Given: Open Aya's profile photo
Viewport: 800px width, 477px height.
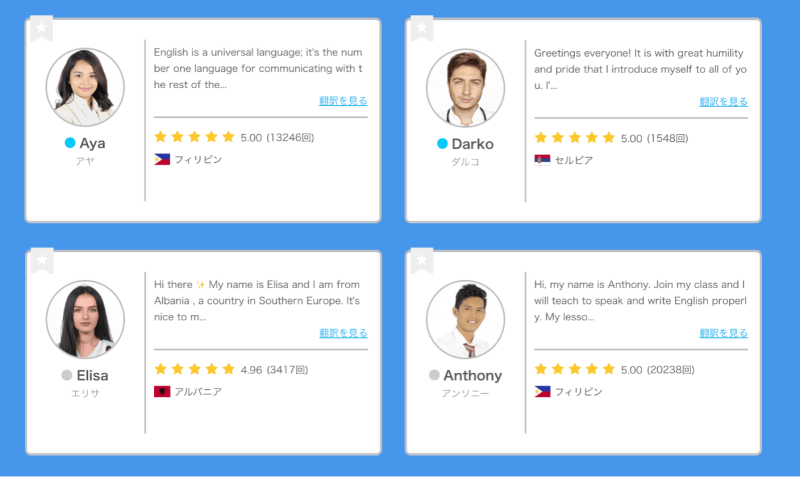Looking at the screenshot, I should (x=85, y=87).
